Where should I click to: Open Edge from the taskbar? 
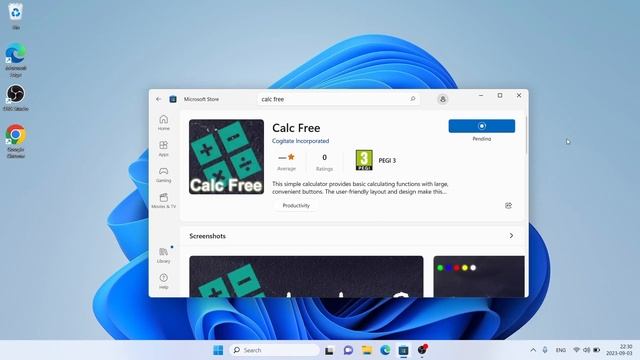[x=385, y=350]
